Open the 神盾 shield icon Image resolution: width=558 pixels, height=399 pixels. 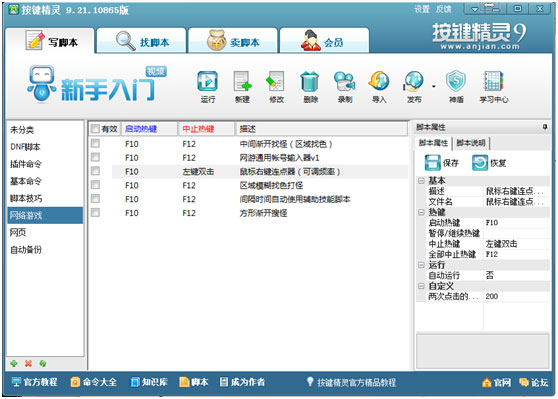click(x=456, y=82)
